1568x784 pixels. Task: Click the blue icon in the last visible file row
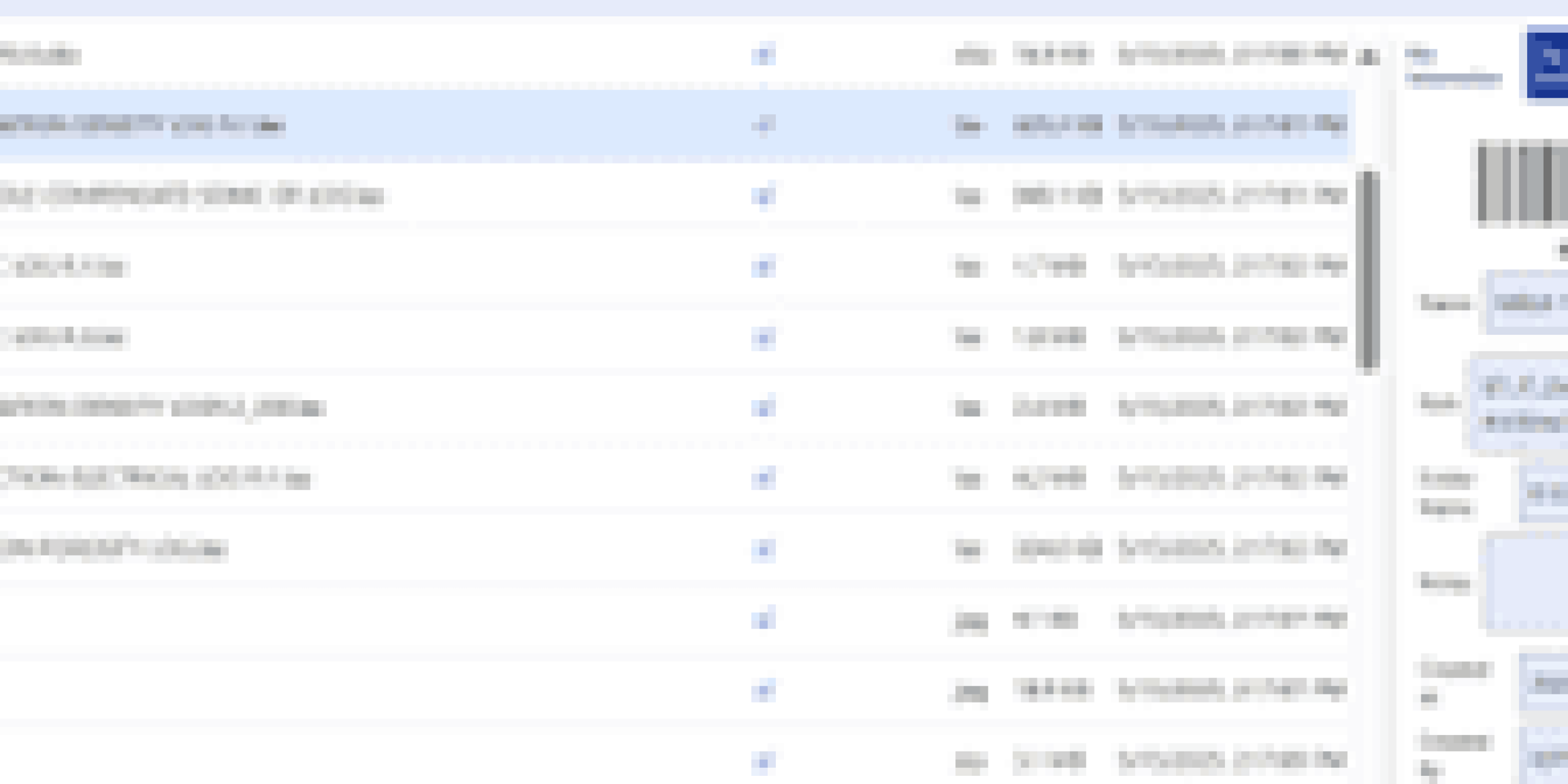pos(763,761)
